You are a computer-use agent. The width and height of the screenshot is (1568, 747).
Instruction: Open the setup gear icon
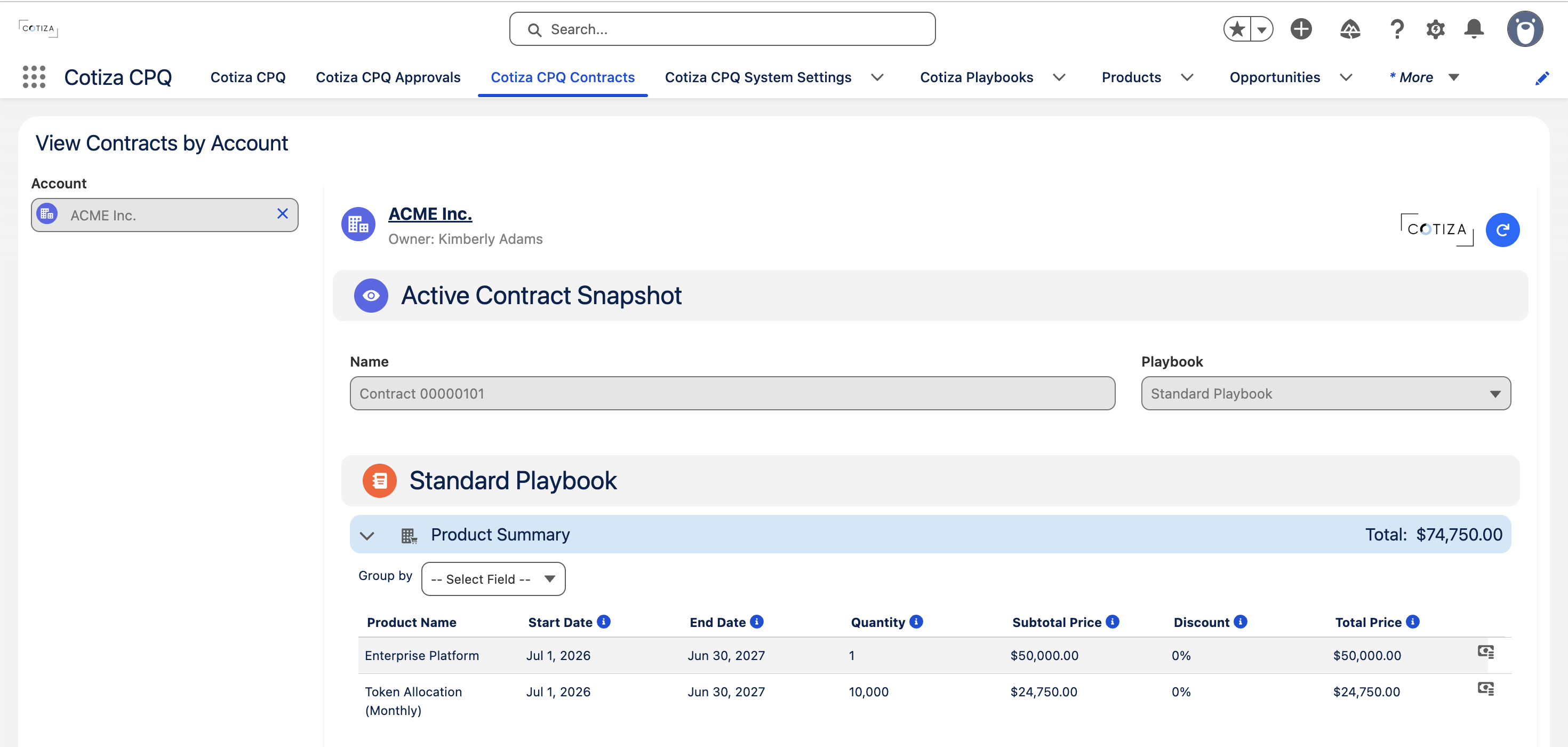click(1435, 29)
